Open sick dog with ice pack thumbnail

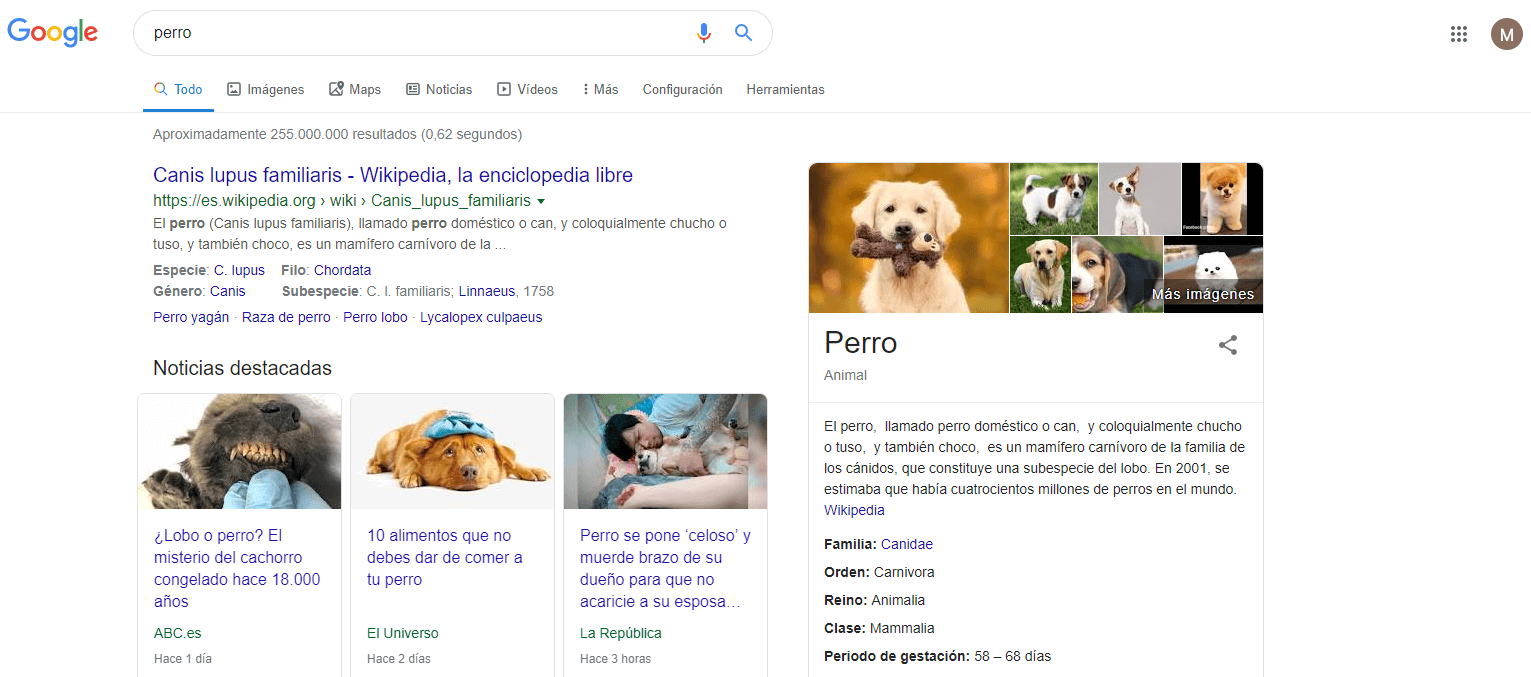(452, 451)
